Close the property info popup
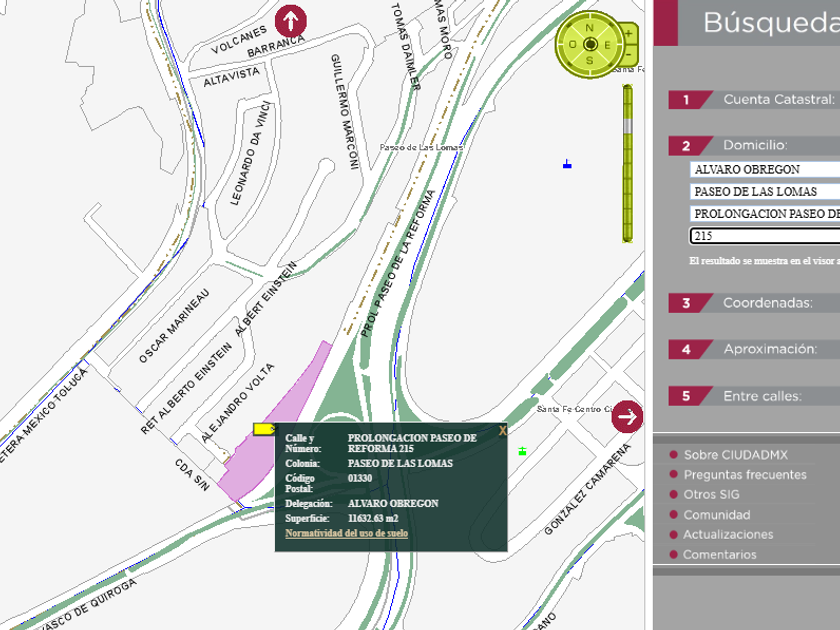Viewport: 840px width, 630px height. (x=502, y=430)
